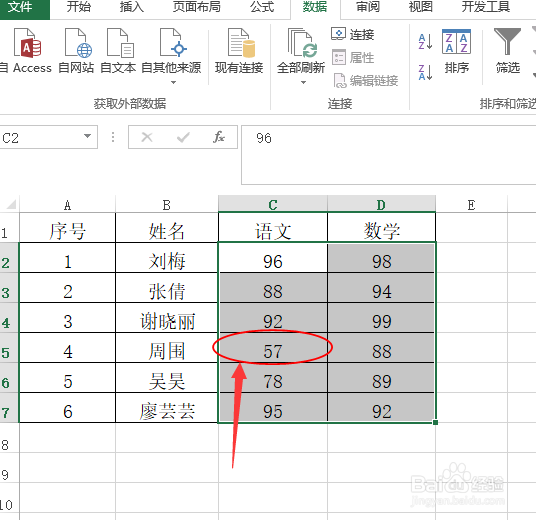Select the cell with name 周围
Image resolution: width=536 pixels, height=520 pixels.
point(167,348)
